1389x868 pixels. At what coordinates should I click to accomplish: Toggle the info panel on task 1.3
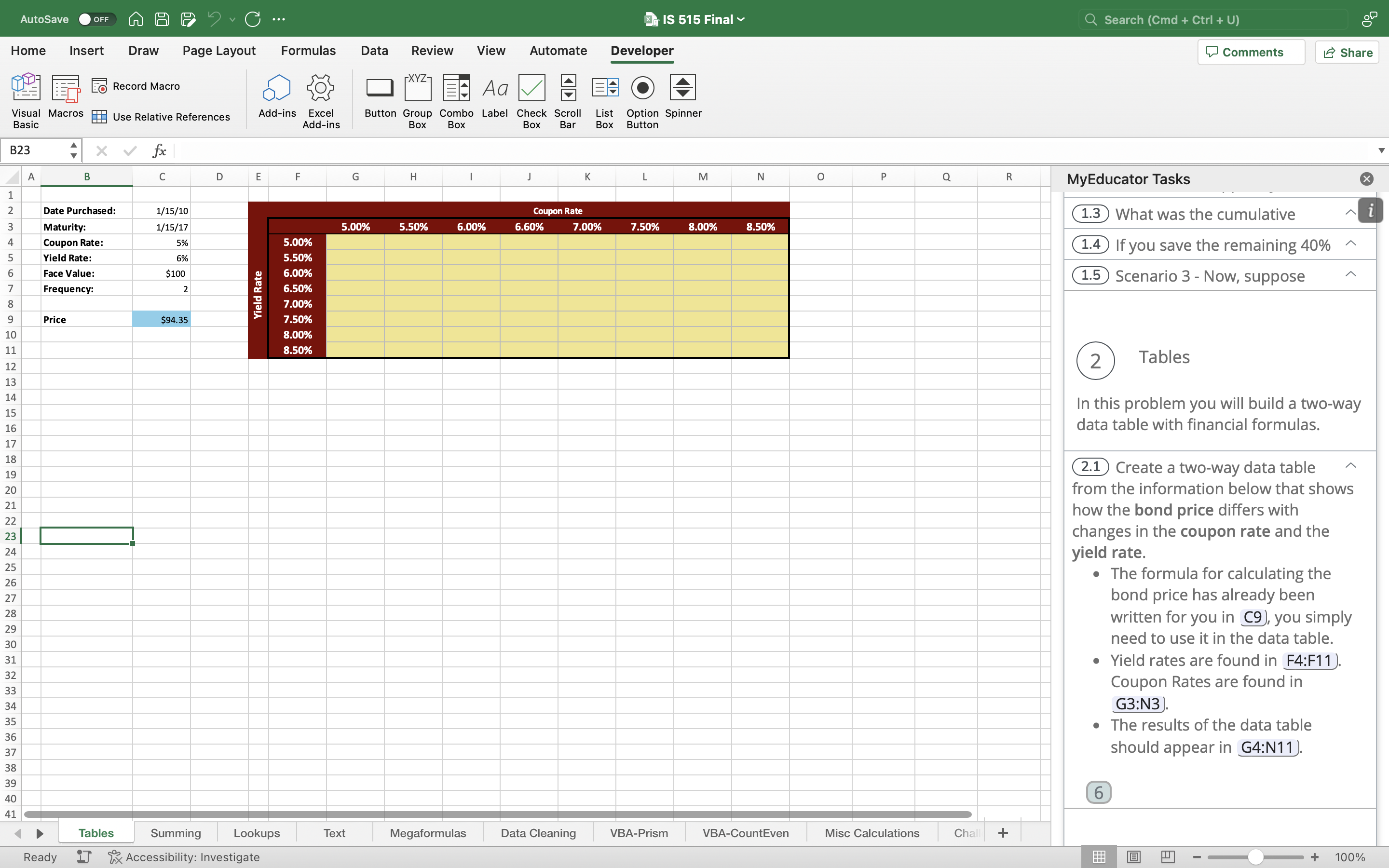point(1371,210)
